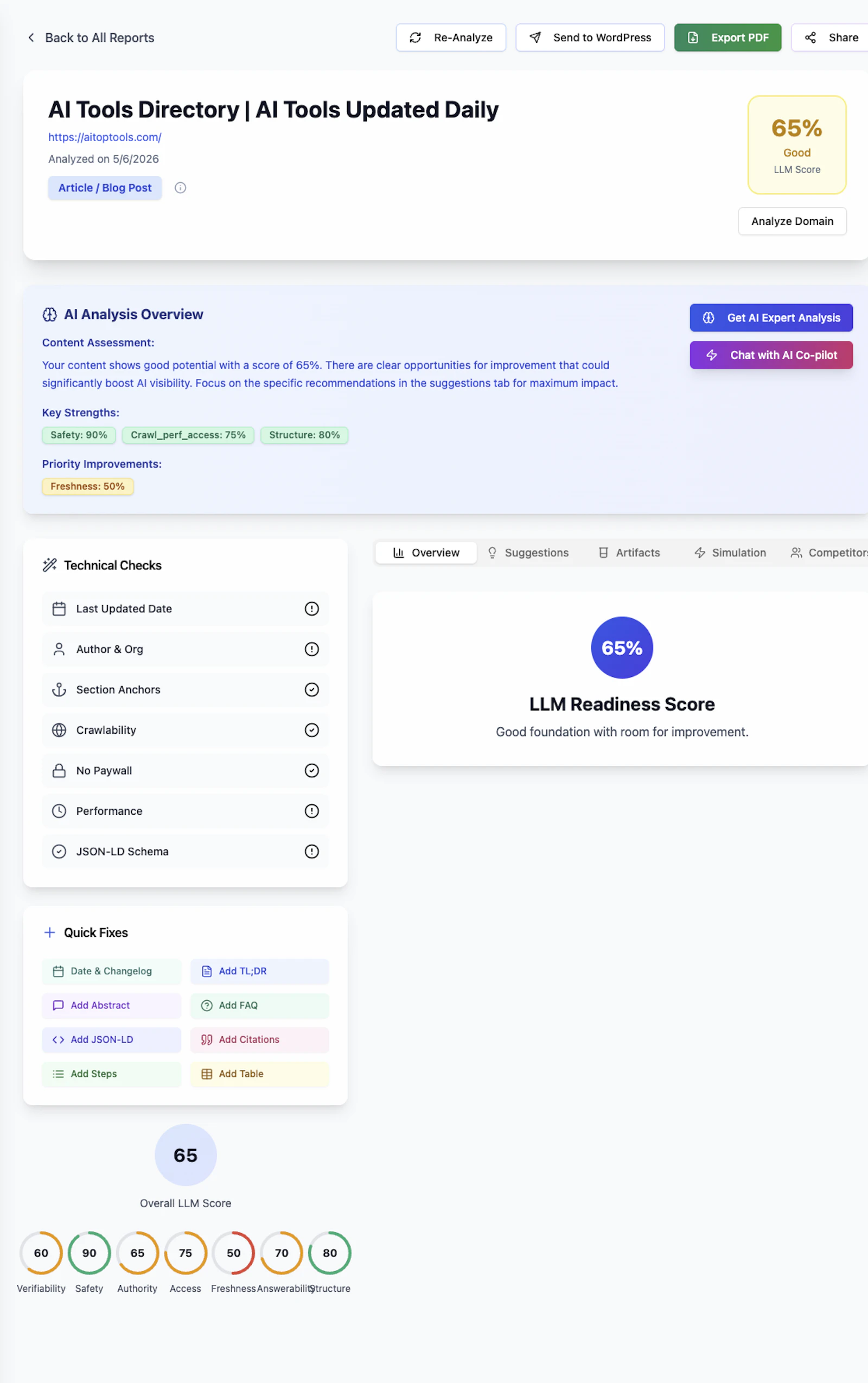Click the Verifiability 60 score ring

point(41,1253)
